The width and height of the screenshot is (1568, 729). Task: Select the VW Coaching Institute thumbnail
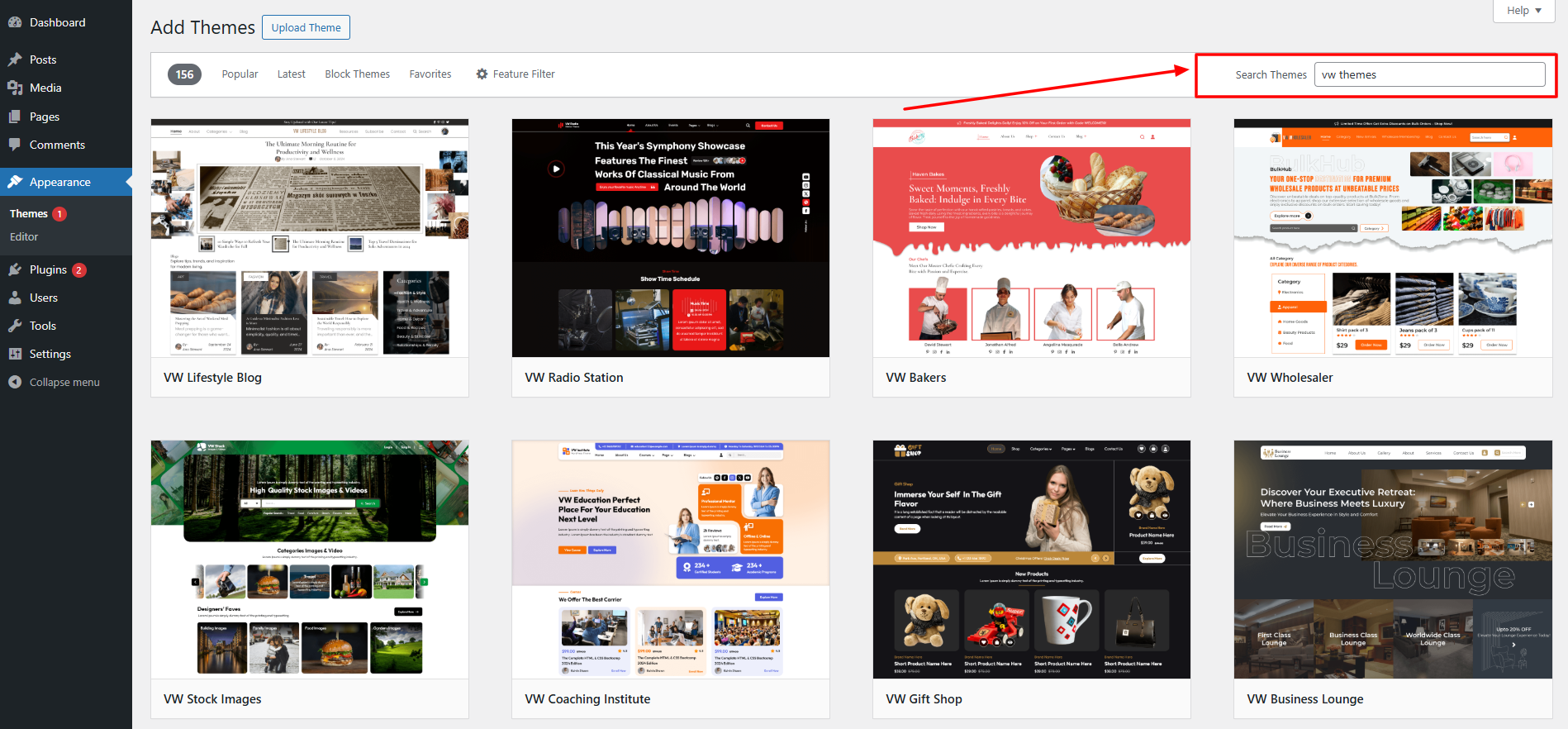[671, 560]
